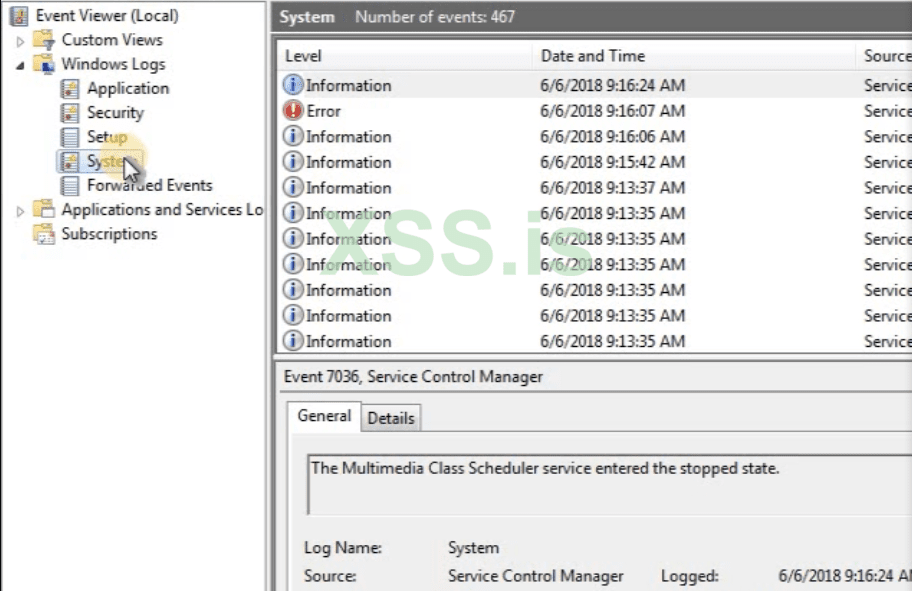Select the General tab
Viewport: 912px width, 591px height.
tap(324, 416)
